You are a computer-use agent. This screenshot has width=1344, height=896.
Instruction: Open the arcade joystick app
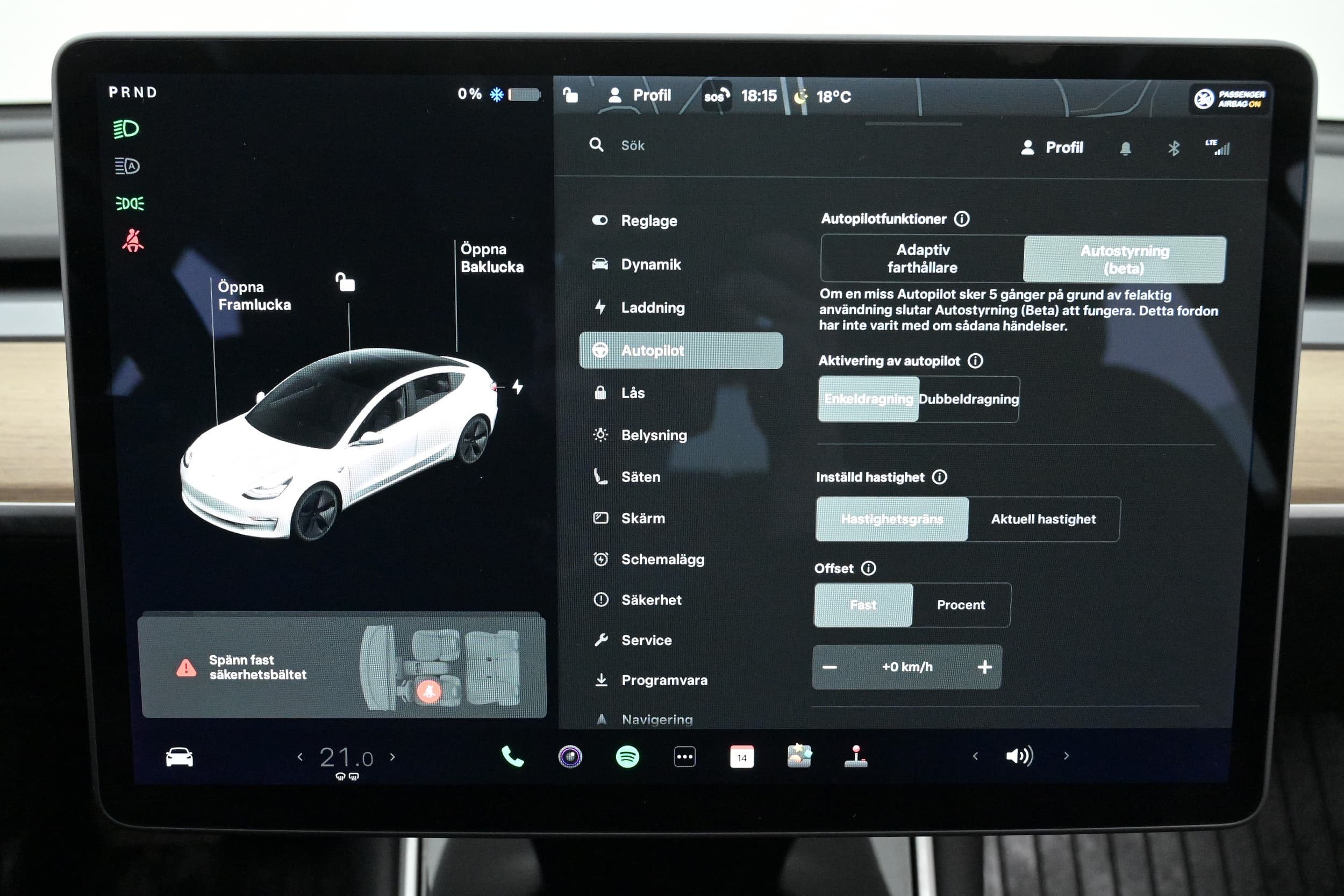[855, 756]
